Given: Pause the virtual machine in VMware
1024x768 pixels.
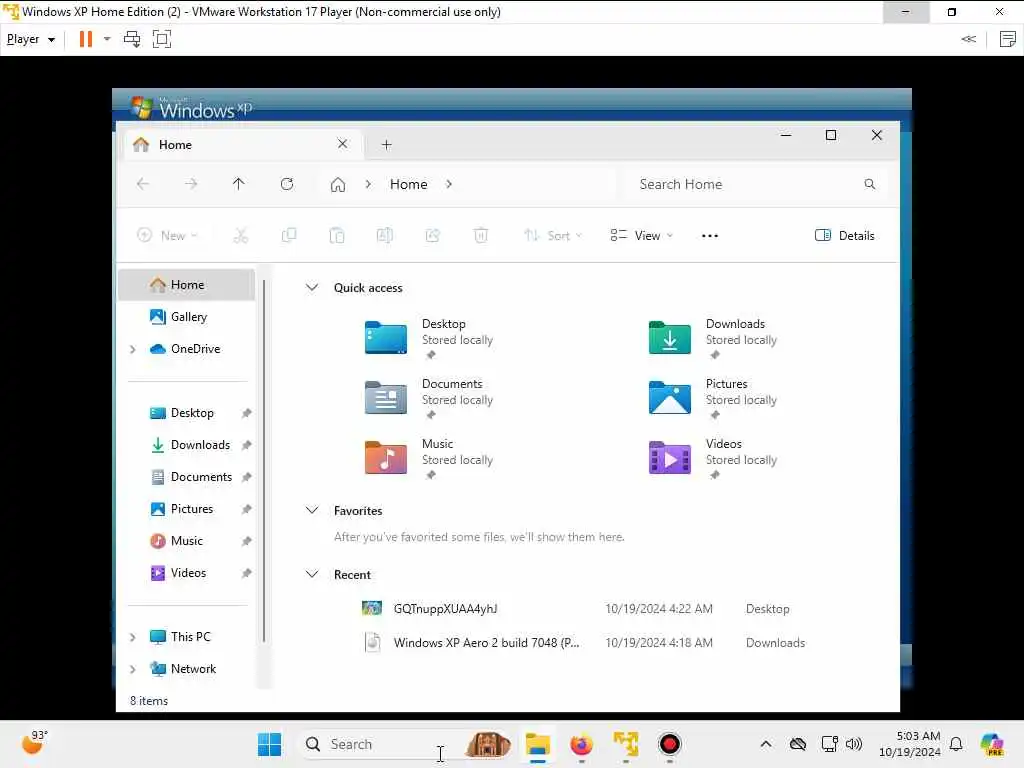Looking at the screenshot, I should pos(86,39).
